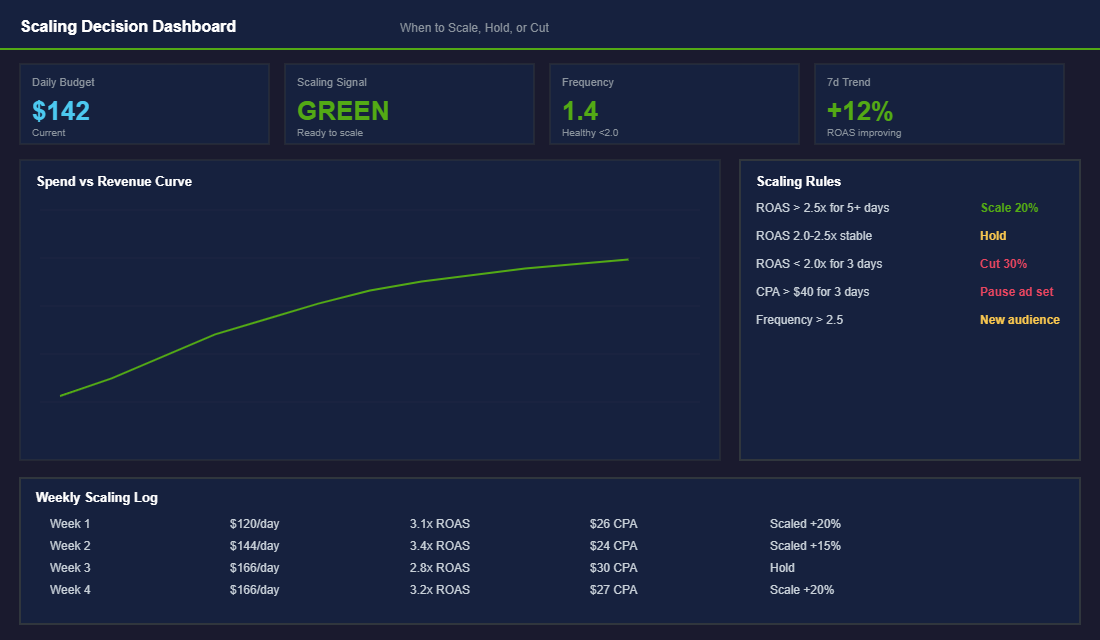Select the Week 3 Hold status
The image size is (1100, 640).
point(782,567)
